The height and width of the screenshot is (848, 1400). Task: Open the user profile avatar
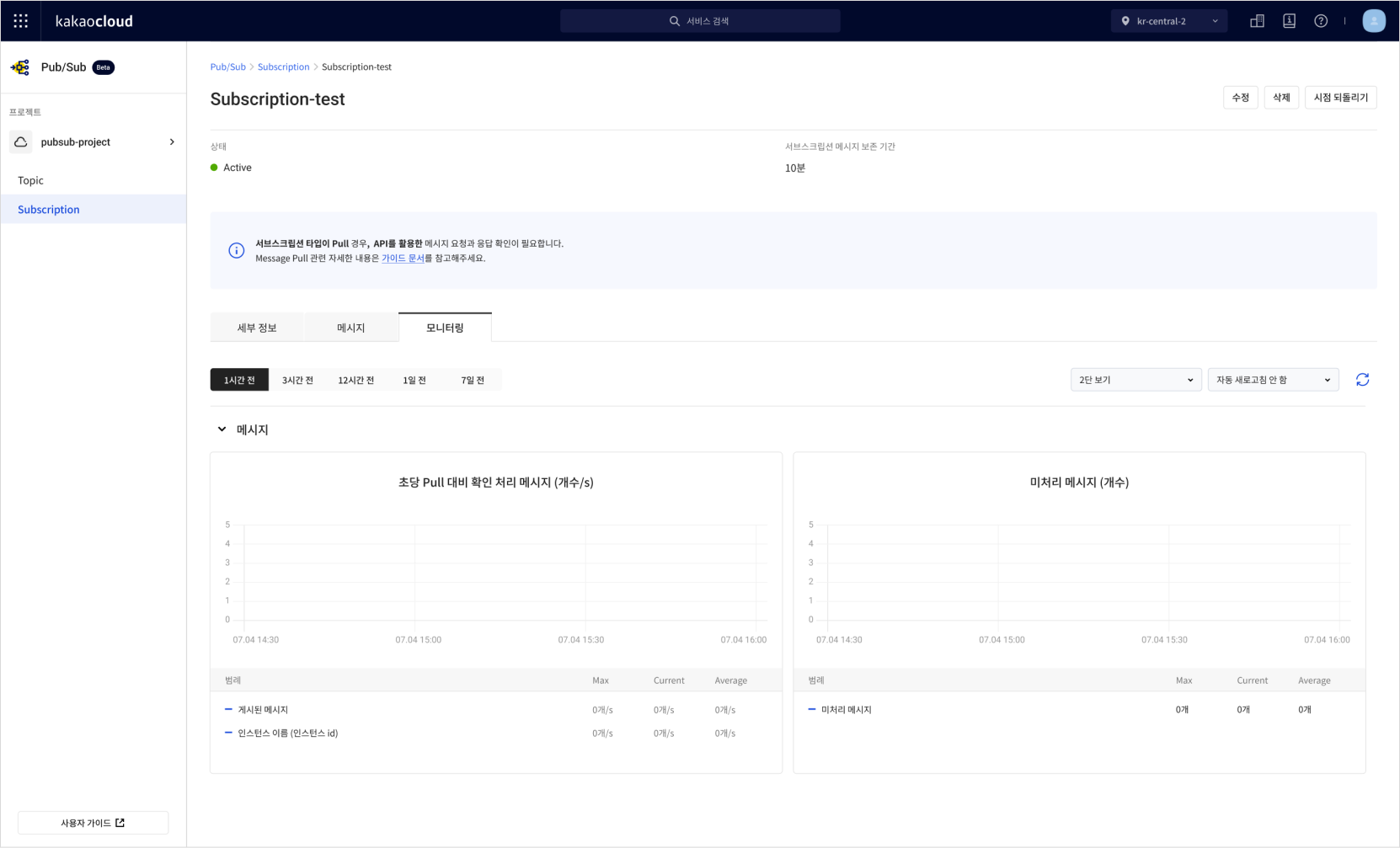[x=1374, y=21]
